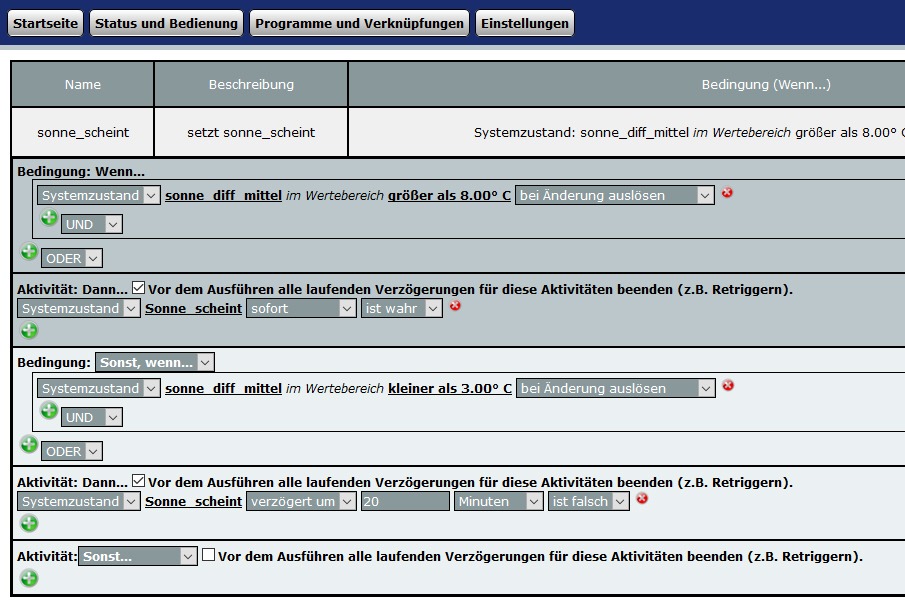Add activity below Sonne_scheint verzögert row
Image resolution: width=905 pixels, height=600 pixels.
tap(29, 524)
